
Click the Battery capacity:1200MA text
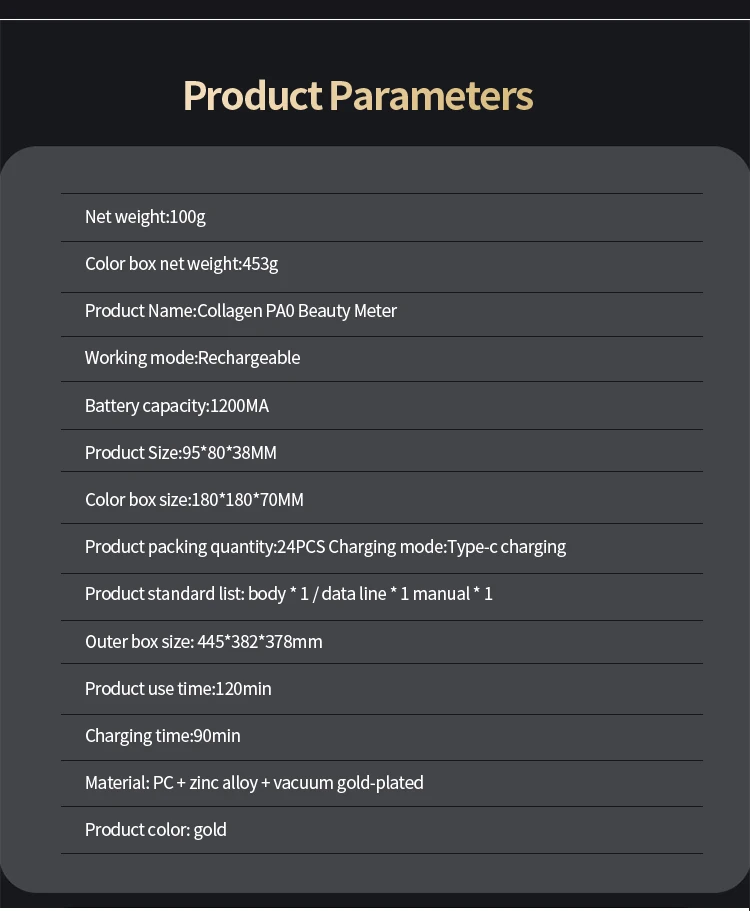pos(176,406)
